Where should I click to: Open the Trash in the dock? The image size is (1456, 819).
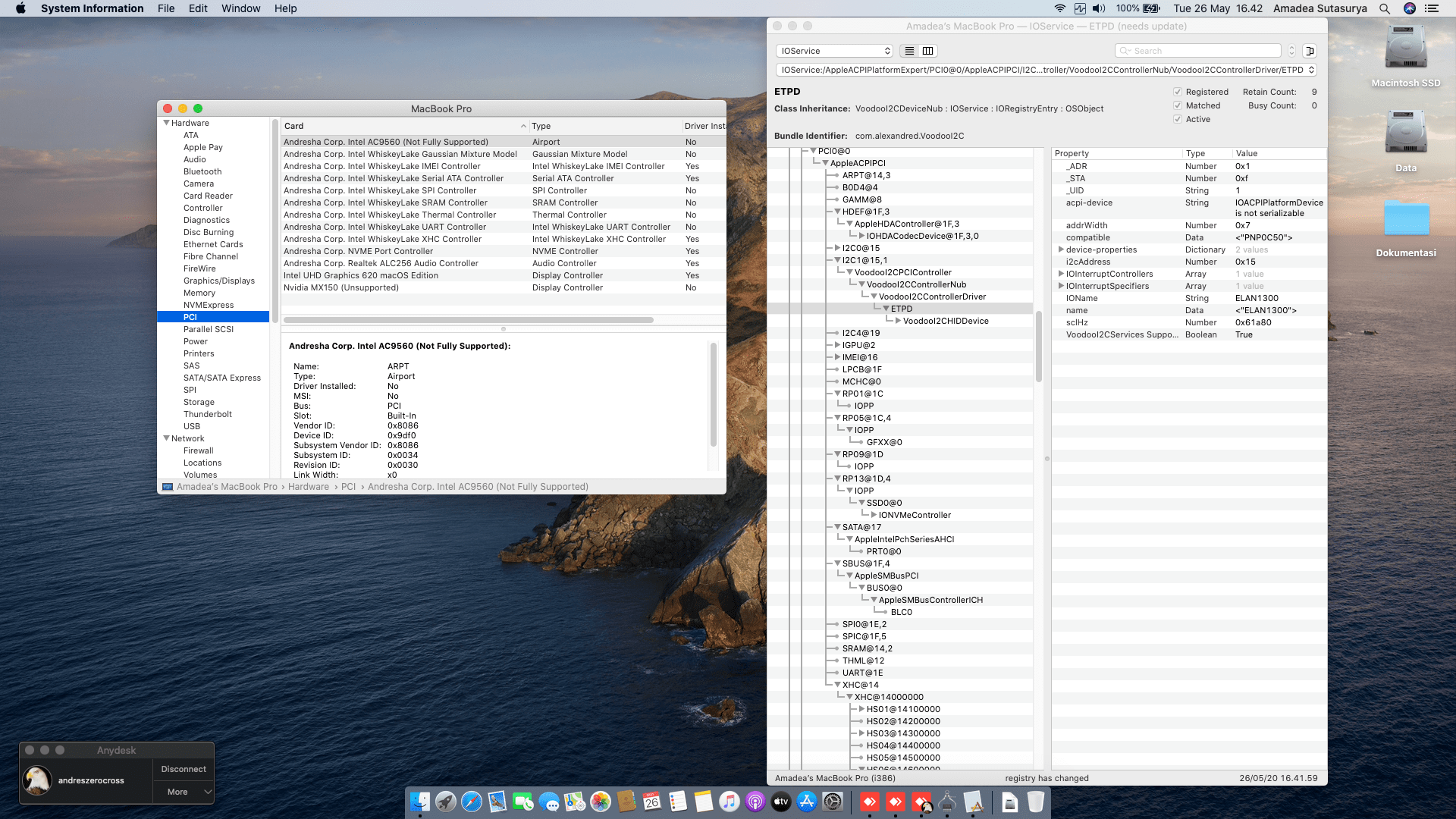coord(1035,802)
